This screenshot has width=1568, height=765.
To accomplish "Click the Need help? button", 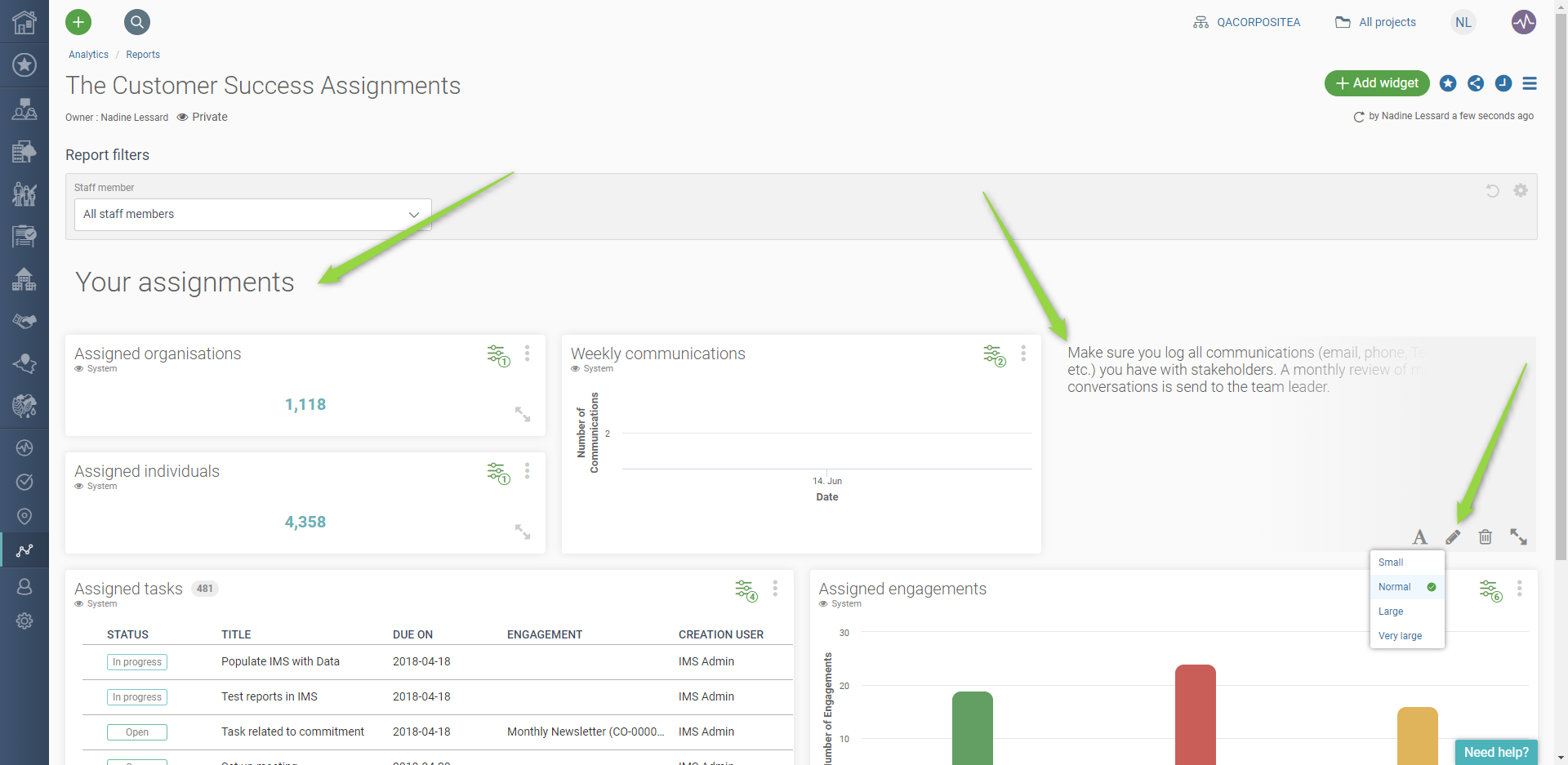I will point(1496,752).
